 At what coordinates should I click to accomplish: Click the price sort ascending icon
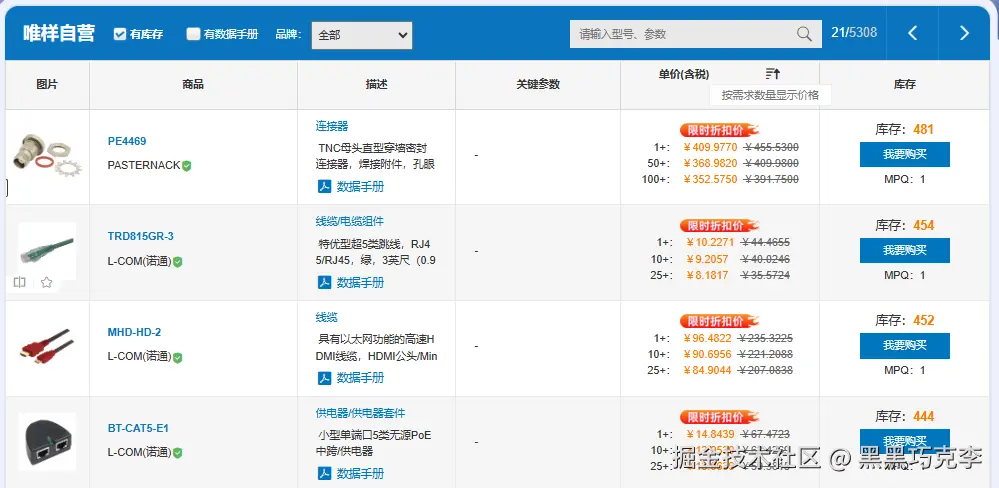tap(773, 74)
